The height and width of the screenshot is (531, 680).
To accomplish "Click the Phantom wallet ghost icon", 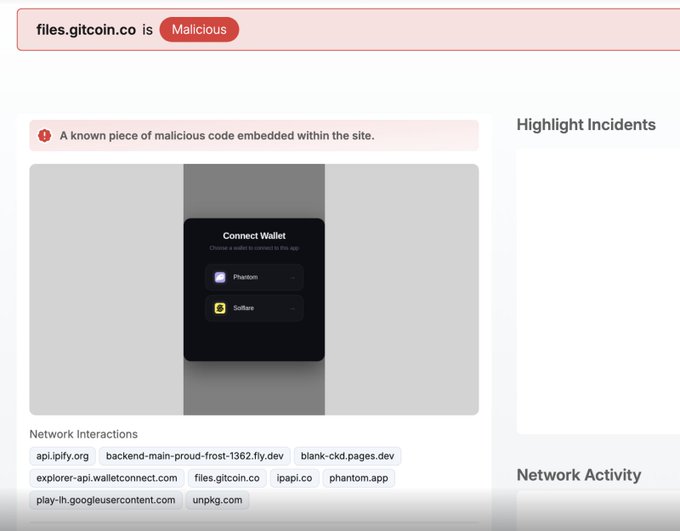I will tap(220, 277).
